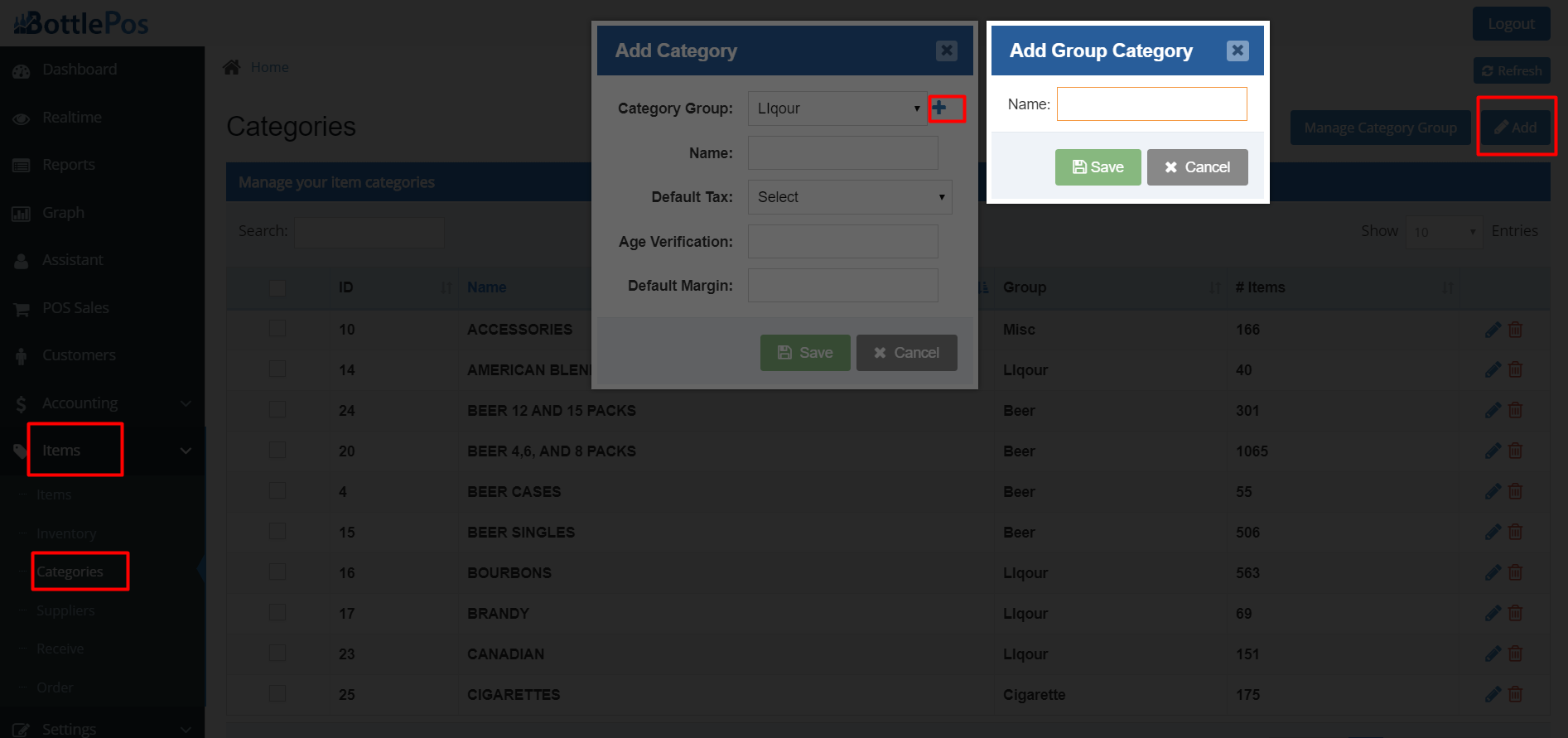
Task: Open Graph in the sidebar
Action: tap(64, 213)
